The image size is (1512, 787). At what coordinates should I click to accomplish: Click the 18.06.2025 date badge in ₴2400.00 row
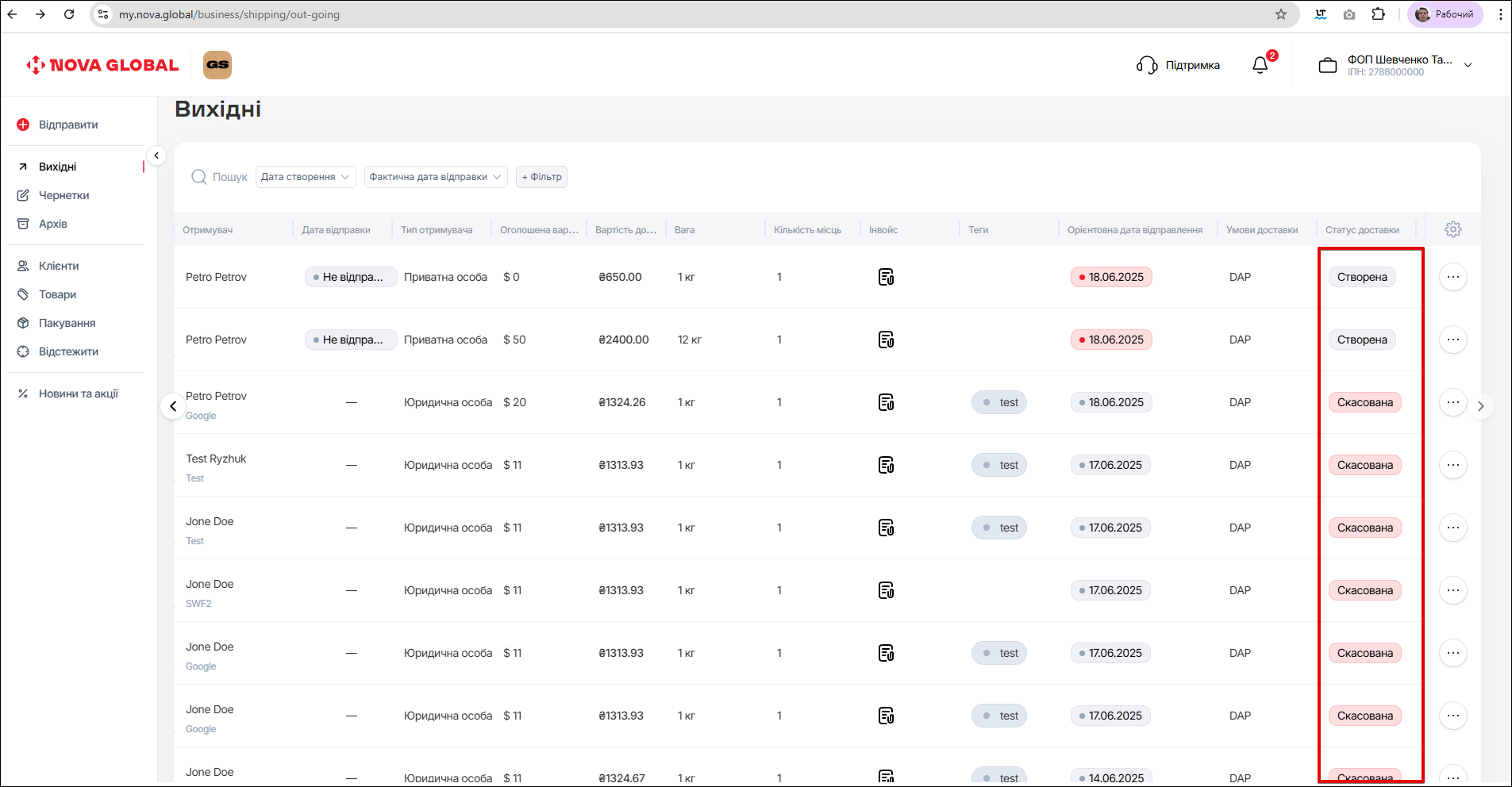(1111, 340)
